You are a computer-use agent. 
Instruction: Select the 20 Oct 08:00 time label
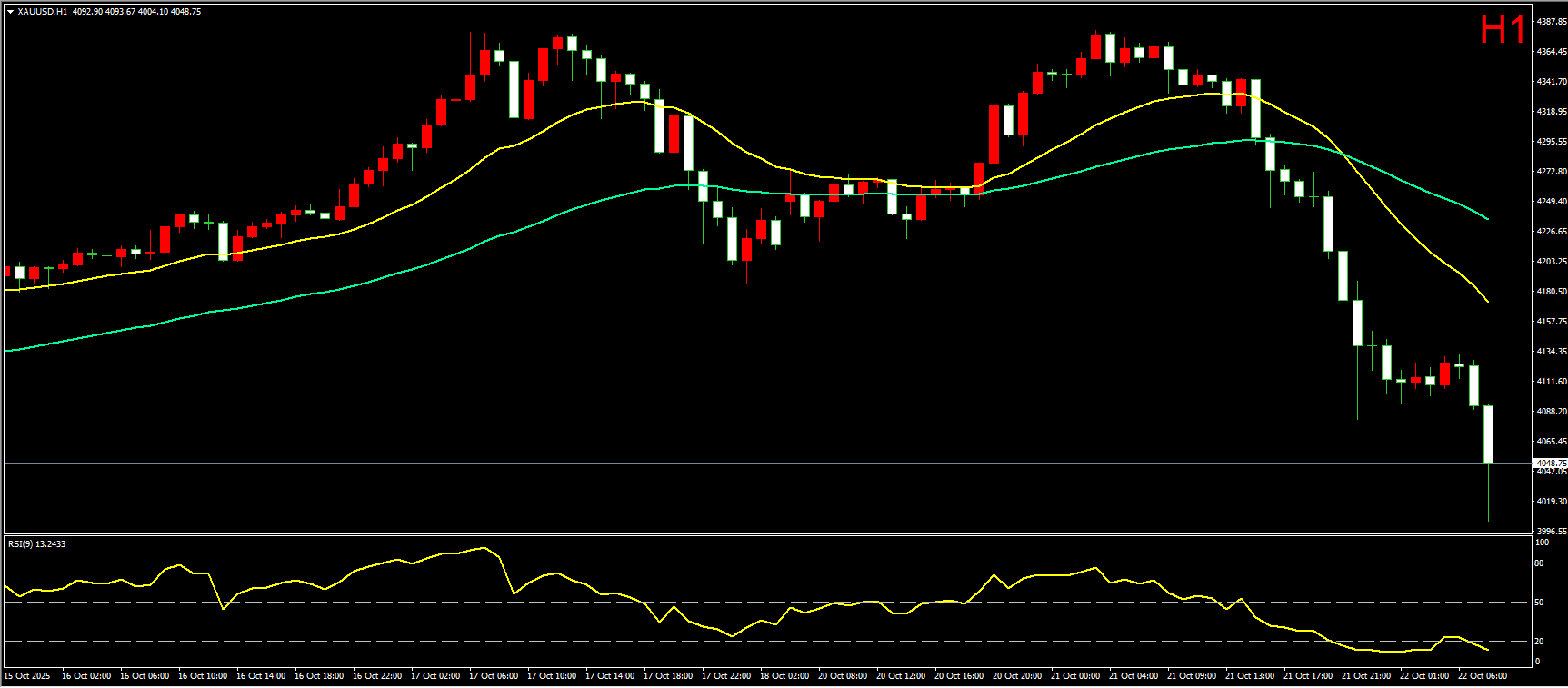click(x=843, y=675)
